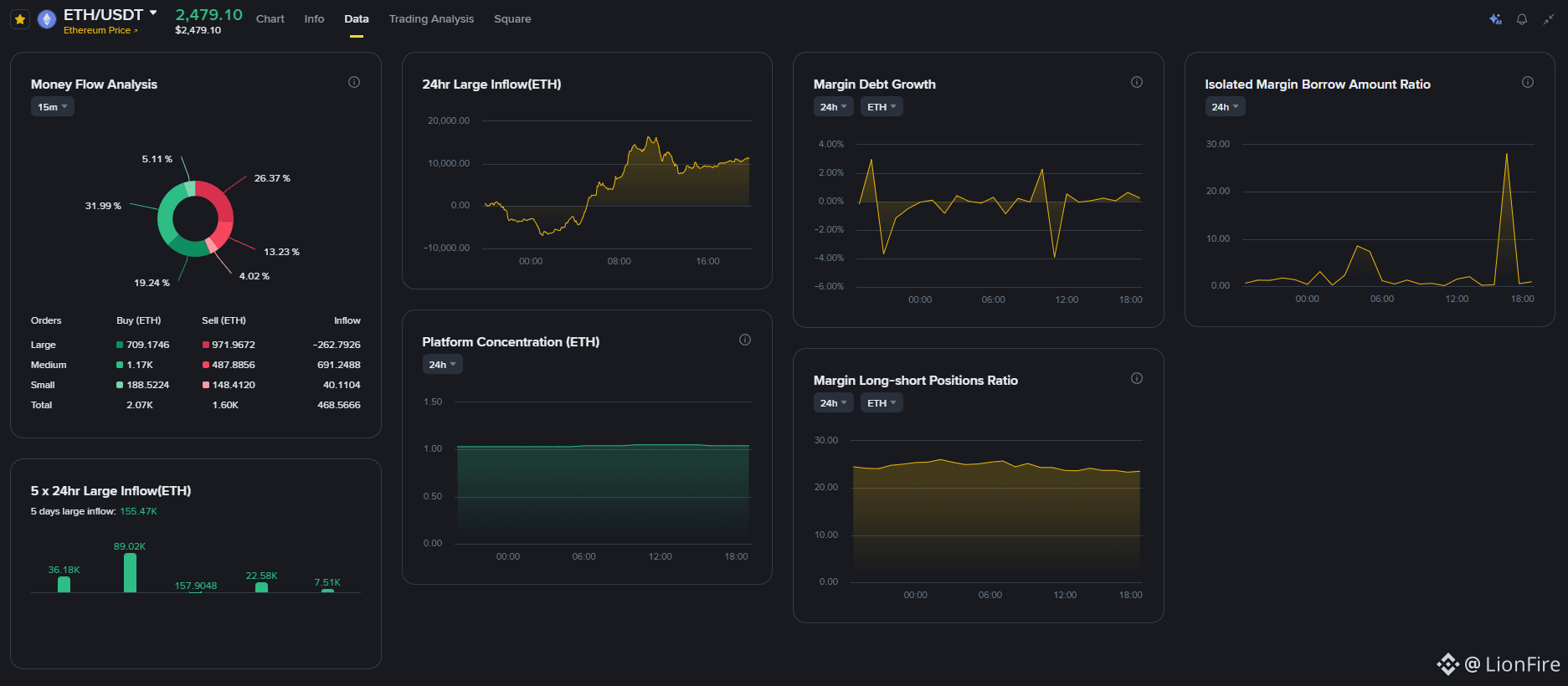Image resolution: width=1568 pixels, height=686 pixels.
Task: Switch to the Trading Analysis tab
Action: point(431,19)
